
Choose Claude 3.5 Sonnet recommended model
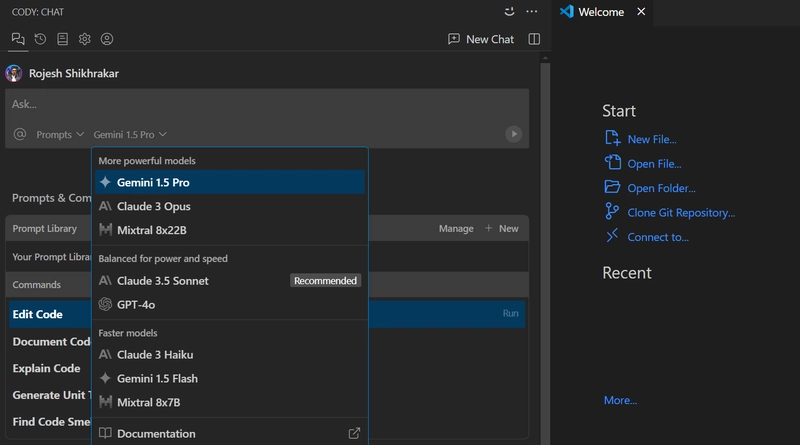point(162,281)
